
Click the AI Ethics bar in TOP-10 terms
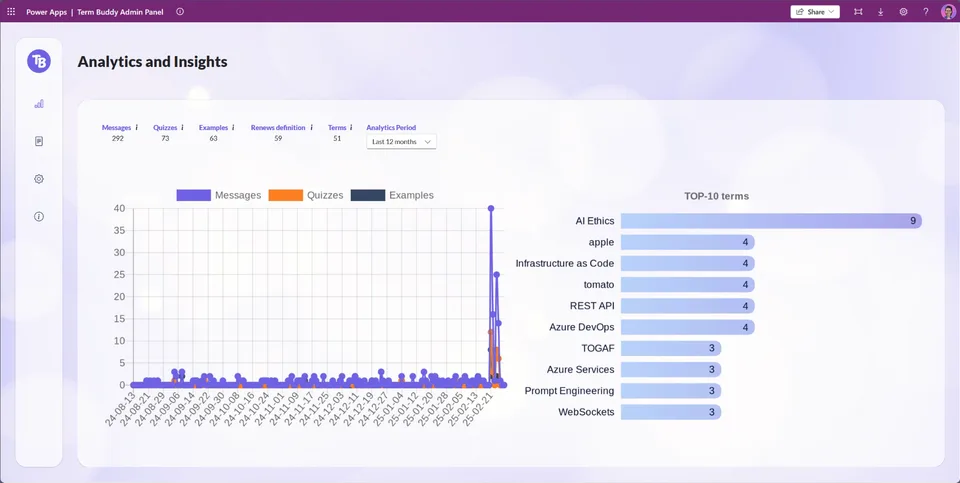[771, 221]
